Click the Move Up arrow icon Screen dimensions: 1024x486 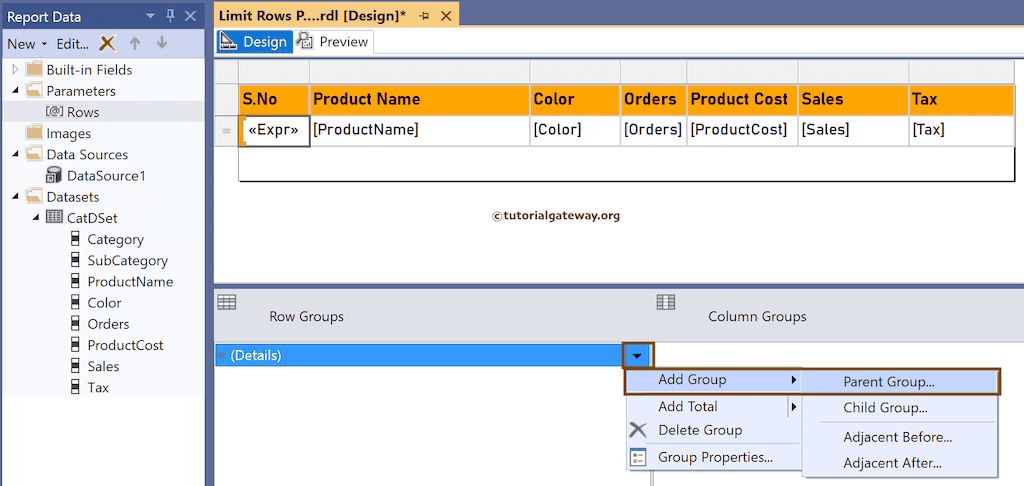click(x=135, y=43)
